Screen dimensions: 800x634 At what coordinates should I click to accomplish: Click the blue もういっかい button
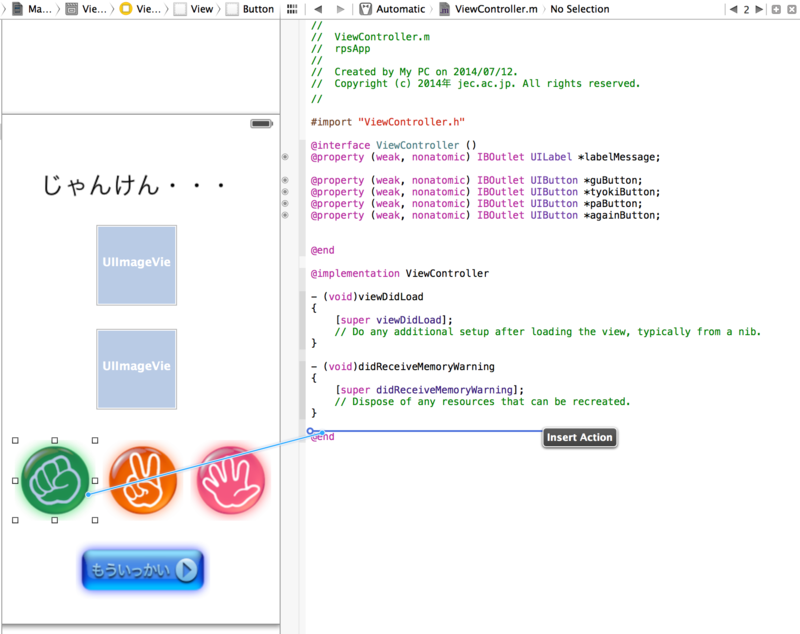point(143,570)
